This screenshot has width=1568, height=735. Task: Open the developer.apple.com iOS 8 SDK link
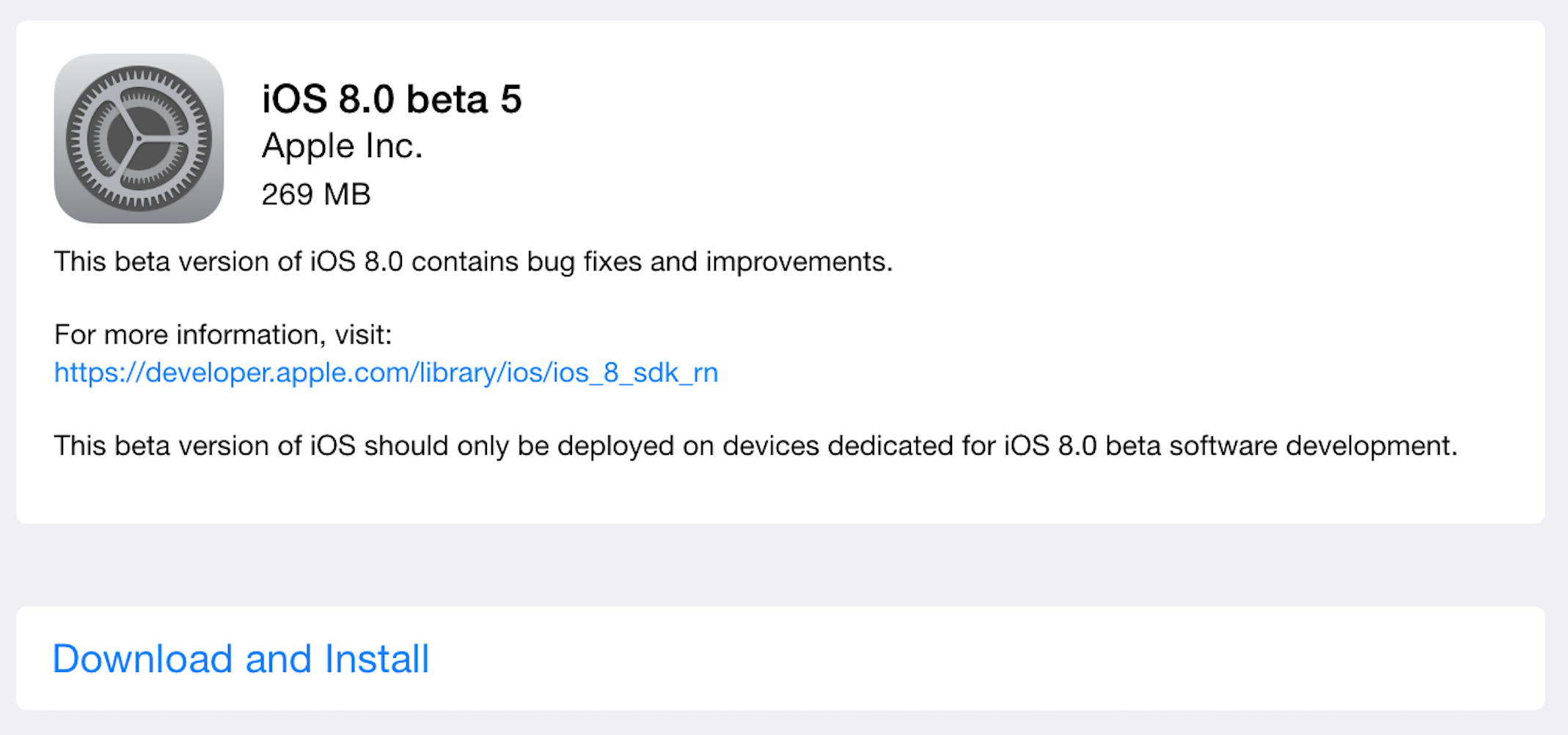(385, 373)
